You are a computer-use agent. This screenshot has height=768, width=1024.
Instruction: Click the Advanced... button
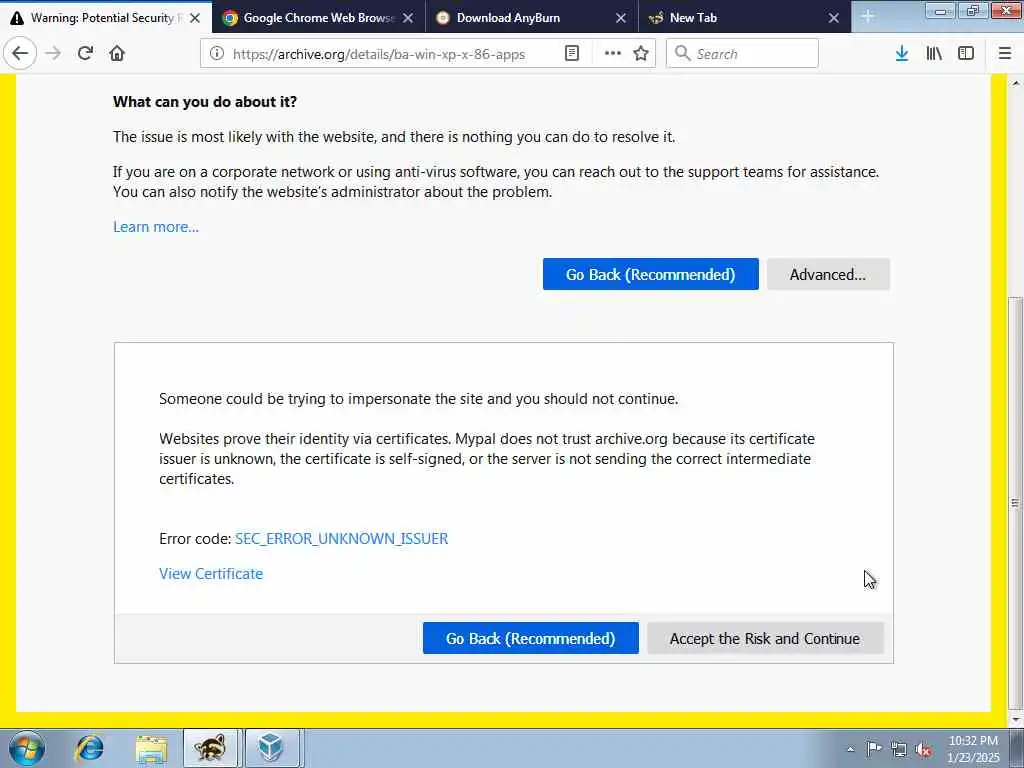(828, 274)
